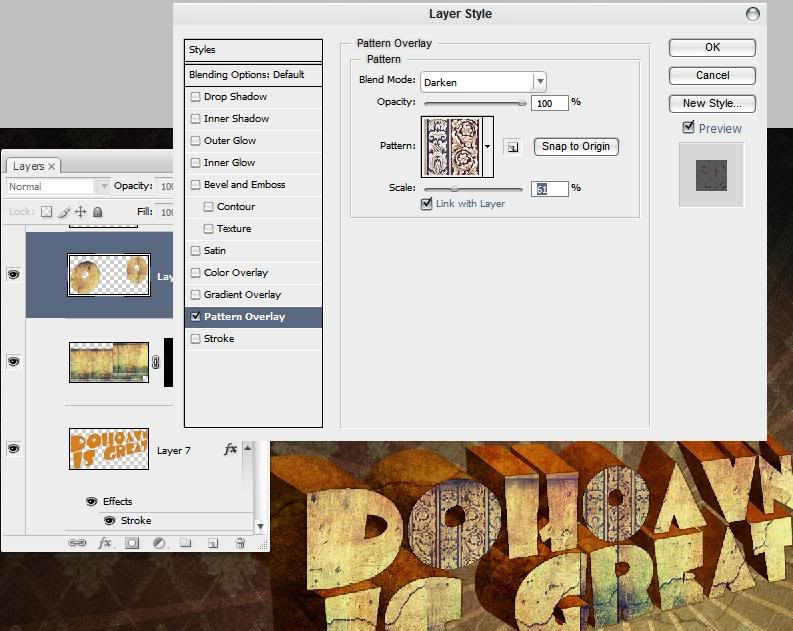The height and width of the screenshot is (631, 793).
Task: Click the Snap to Origin button
Action: (576, 147)
